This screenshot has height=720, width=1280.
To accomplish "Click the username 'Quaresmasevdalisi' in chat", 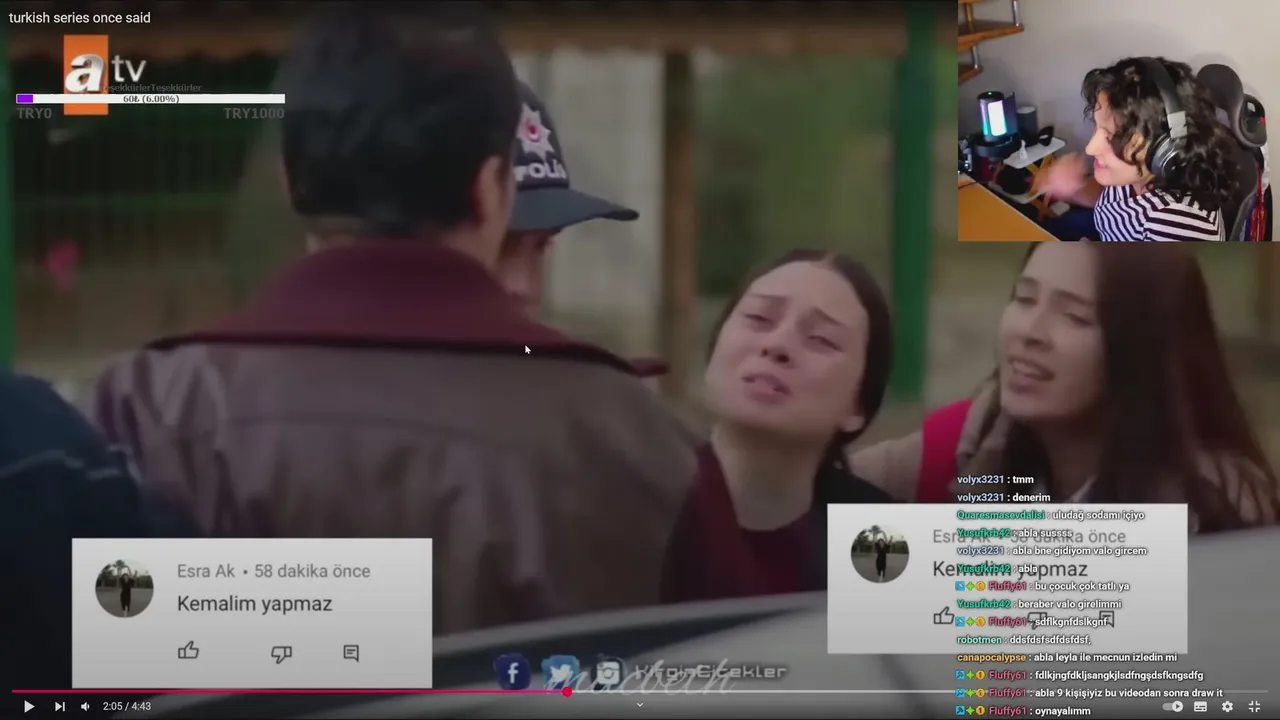I will 1001,515.
